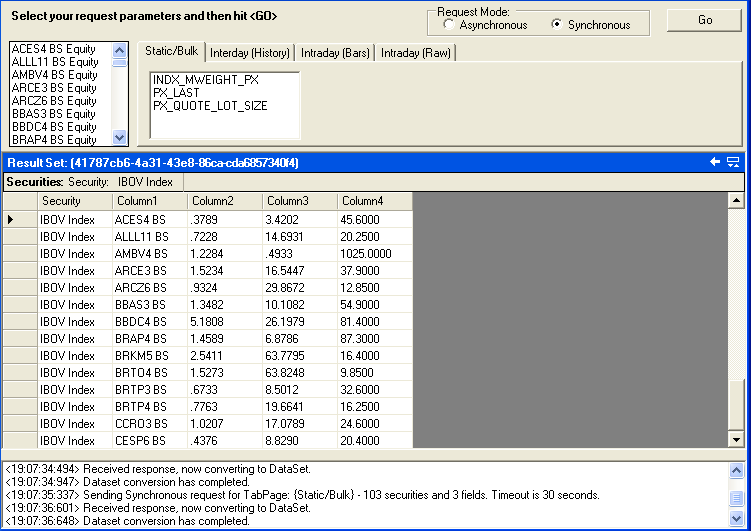Click cell .6733 in BRTP3 row
The image size is (751, 531).
point(225,390)
